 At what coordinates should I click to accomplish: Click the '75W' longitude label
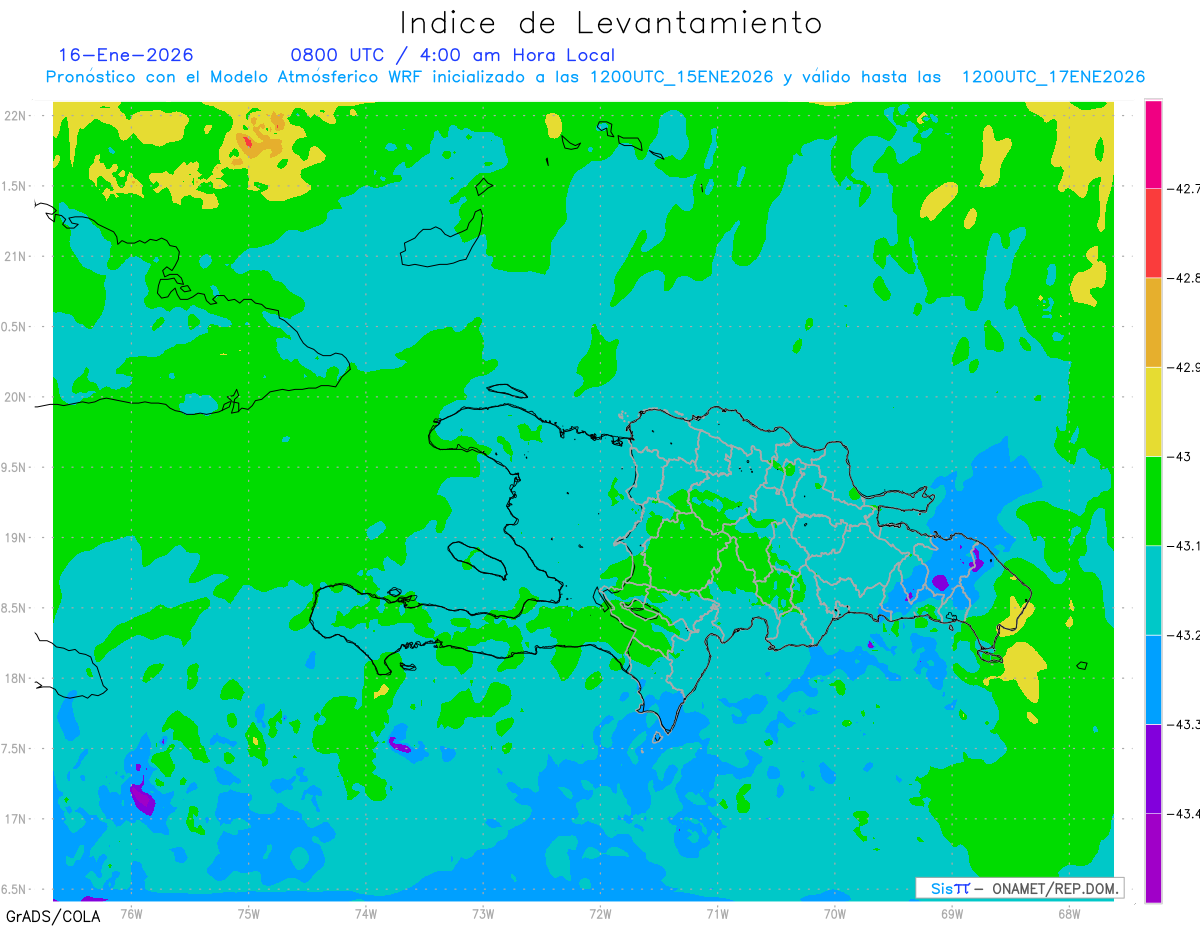pyautogui.click(x=249, y=913)
